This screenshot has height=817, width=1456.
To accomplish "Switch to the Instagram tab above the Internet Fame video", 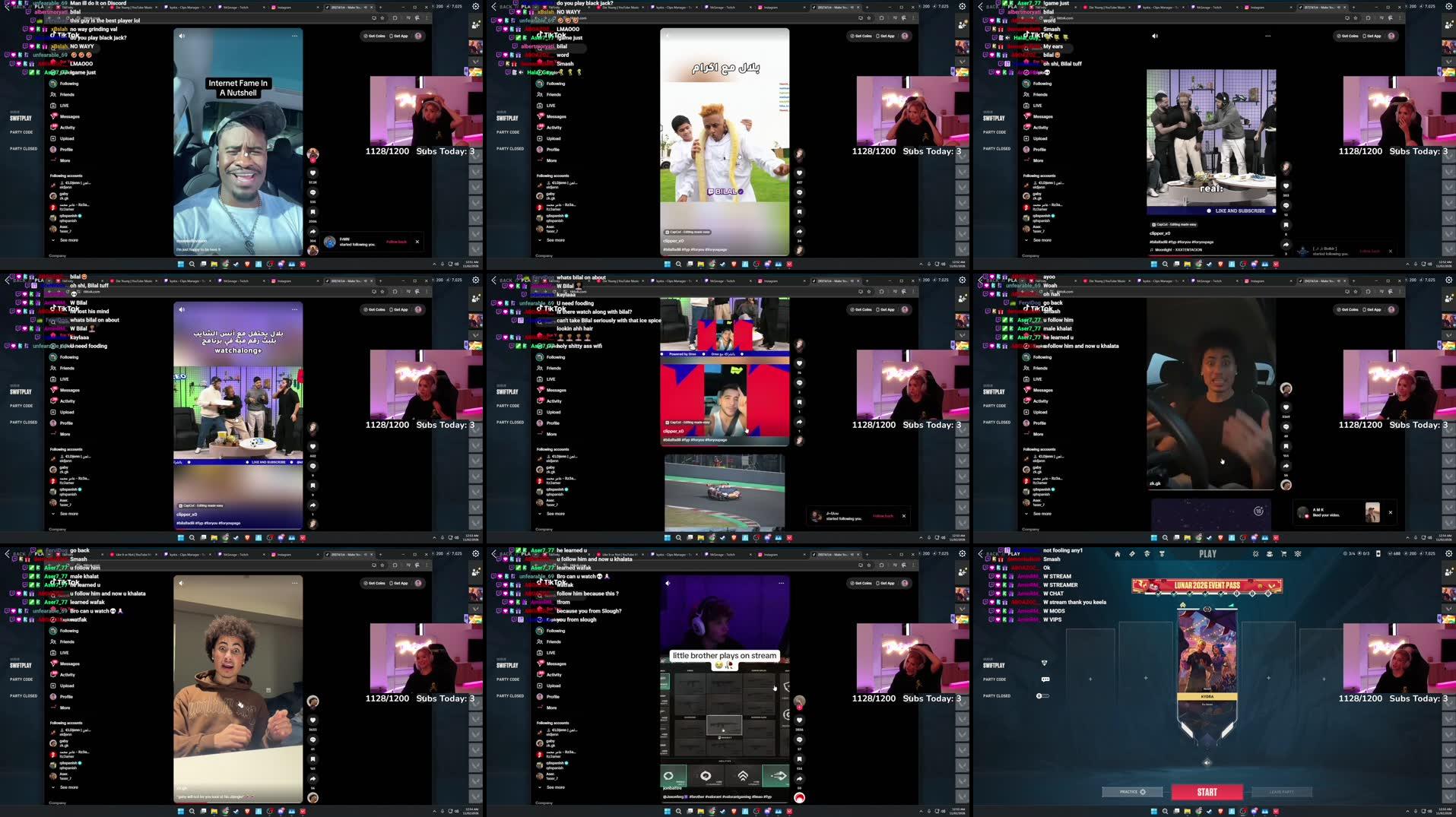I will click(284, 7).
